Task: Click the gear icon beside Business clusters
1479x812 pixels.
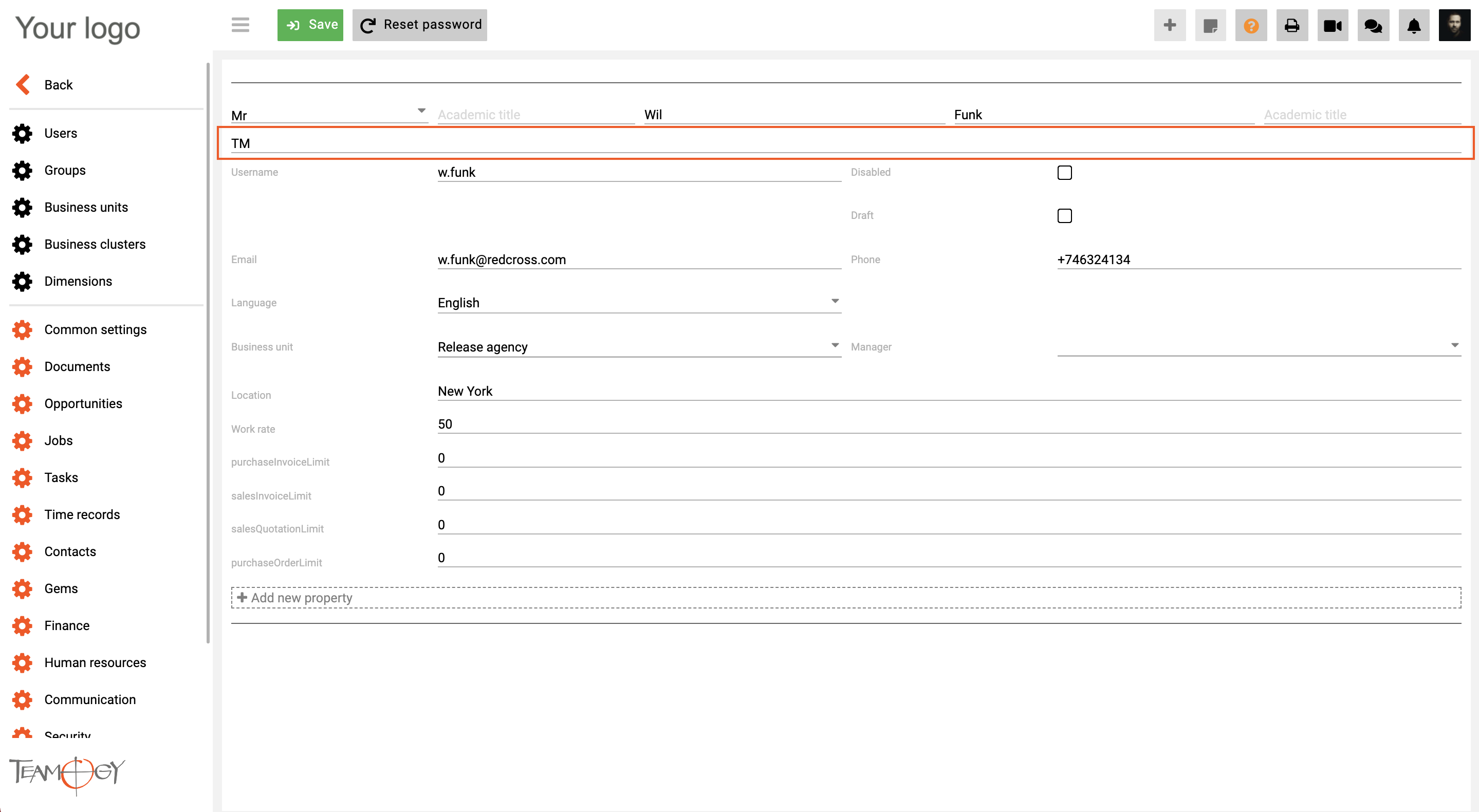Action: (23, 245)
